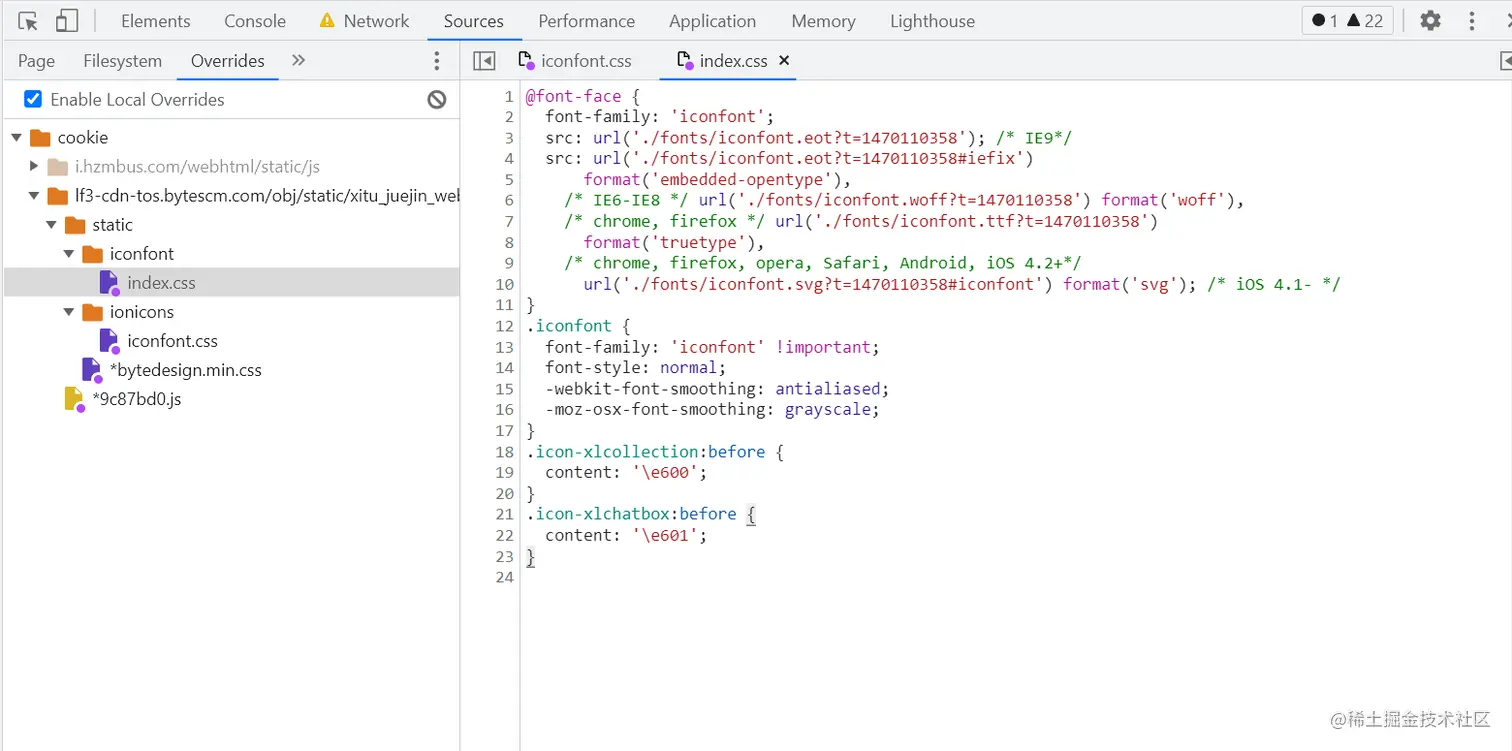Click the font-style property on line 14
The width and height of the screenshot is (1512, 751).
click(594, 368)
